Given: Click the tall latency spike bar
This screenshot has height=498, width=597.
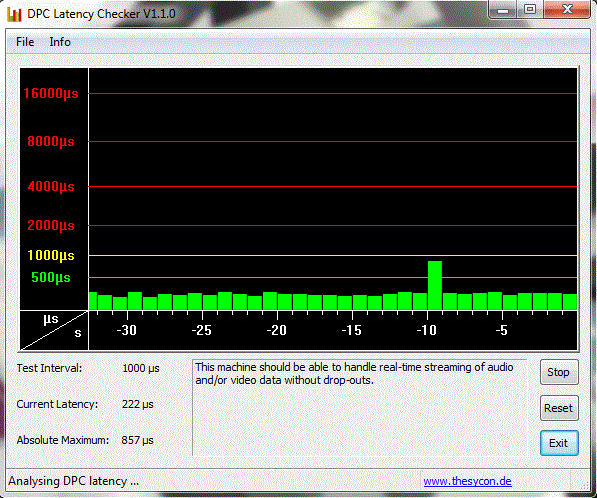Looking at the screenshot, I should coord(435,285).
